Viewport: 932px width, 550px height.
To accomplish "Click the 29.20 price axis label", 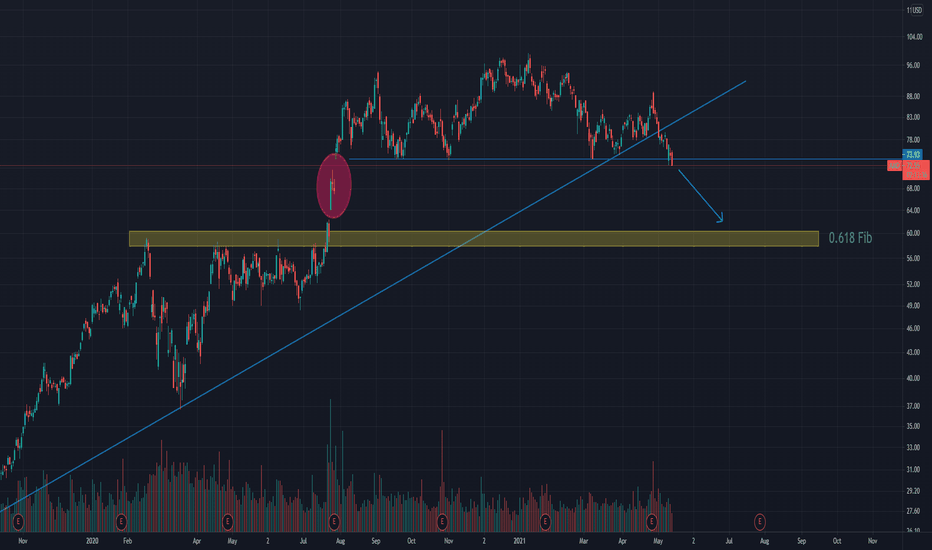I will [x=914, y=491].
